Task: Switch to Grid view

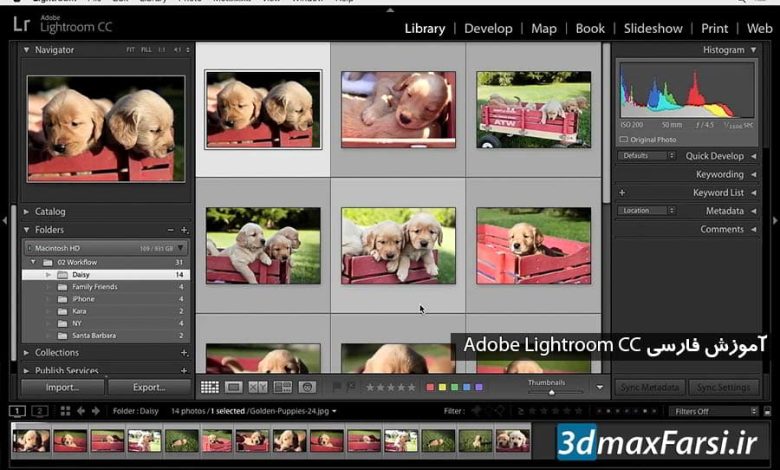Action: tap(209, 387)
